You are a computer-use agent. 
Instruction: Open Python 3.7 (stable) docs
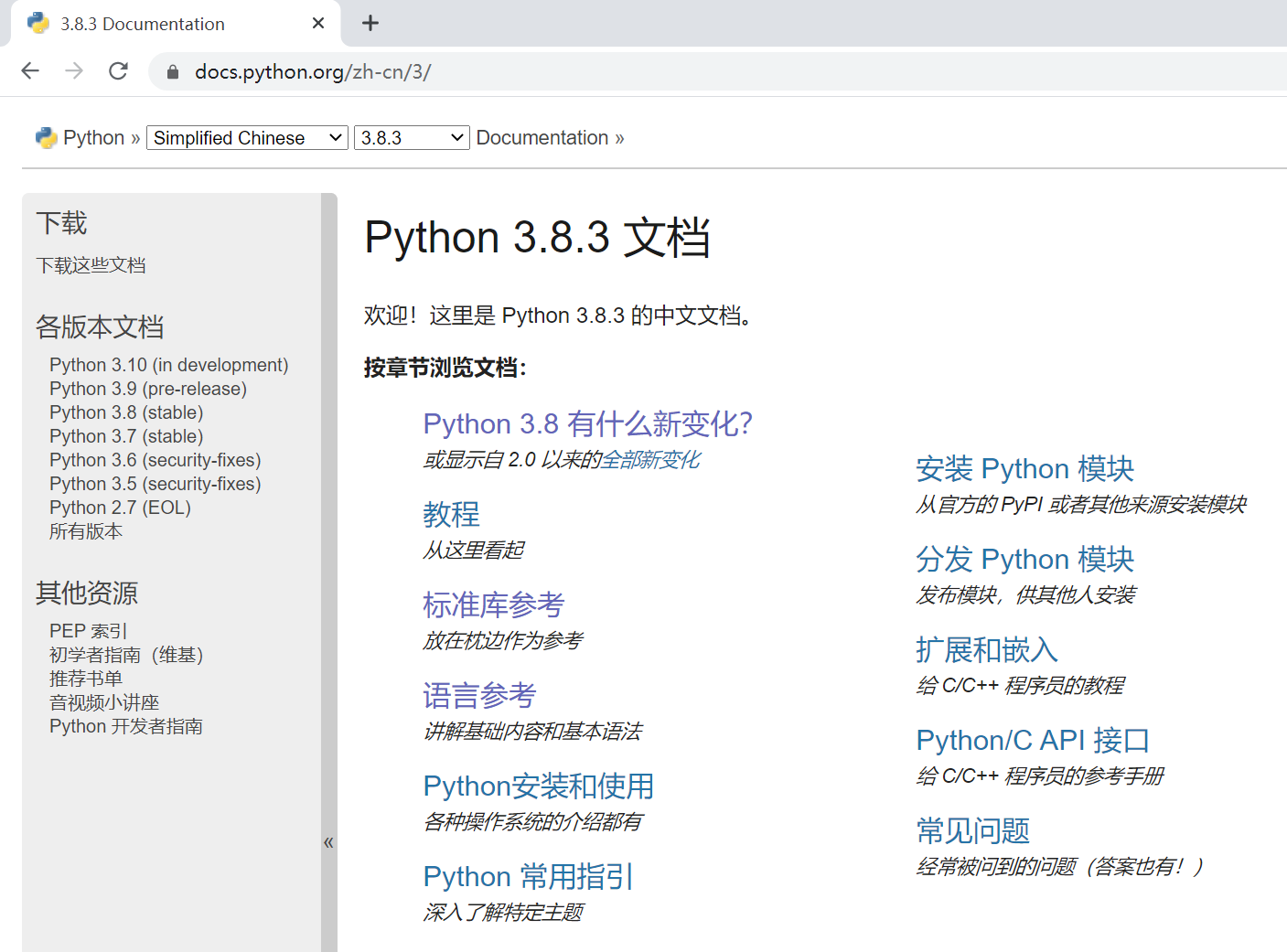click(126, 436)
